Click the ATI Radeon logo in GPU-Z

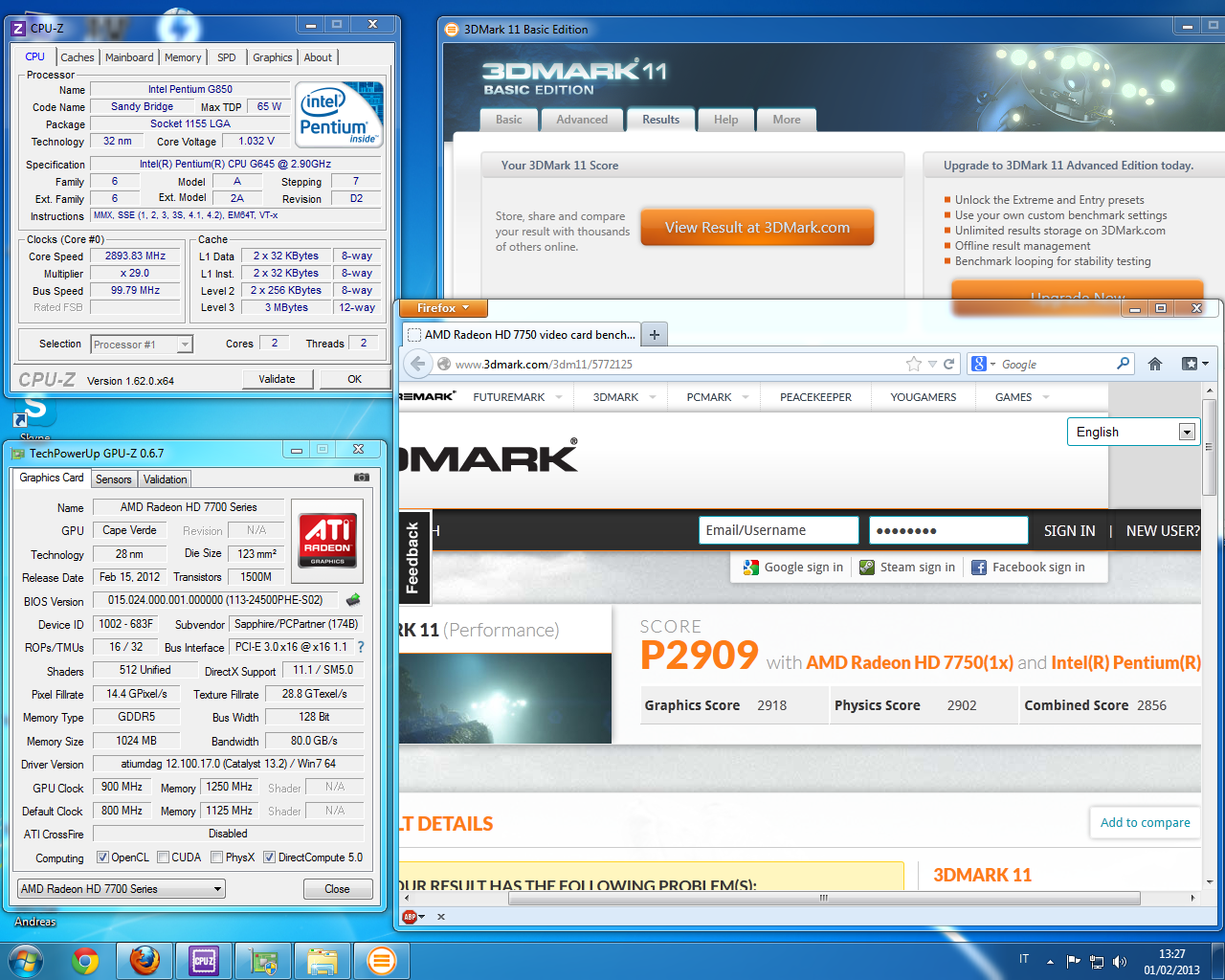(327, 540)
